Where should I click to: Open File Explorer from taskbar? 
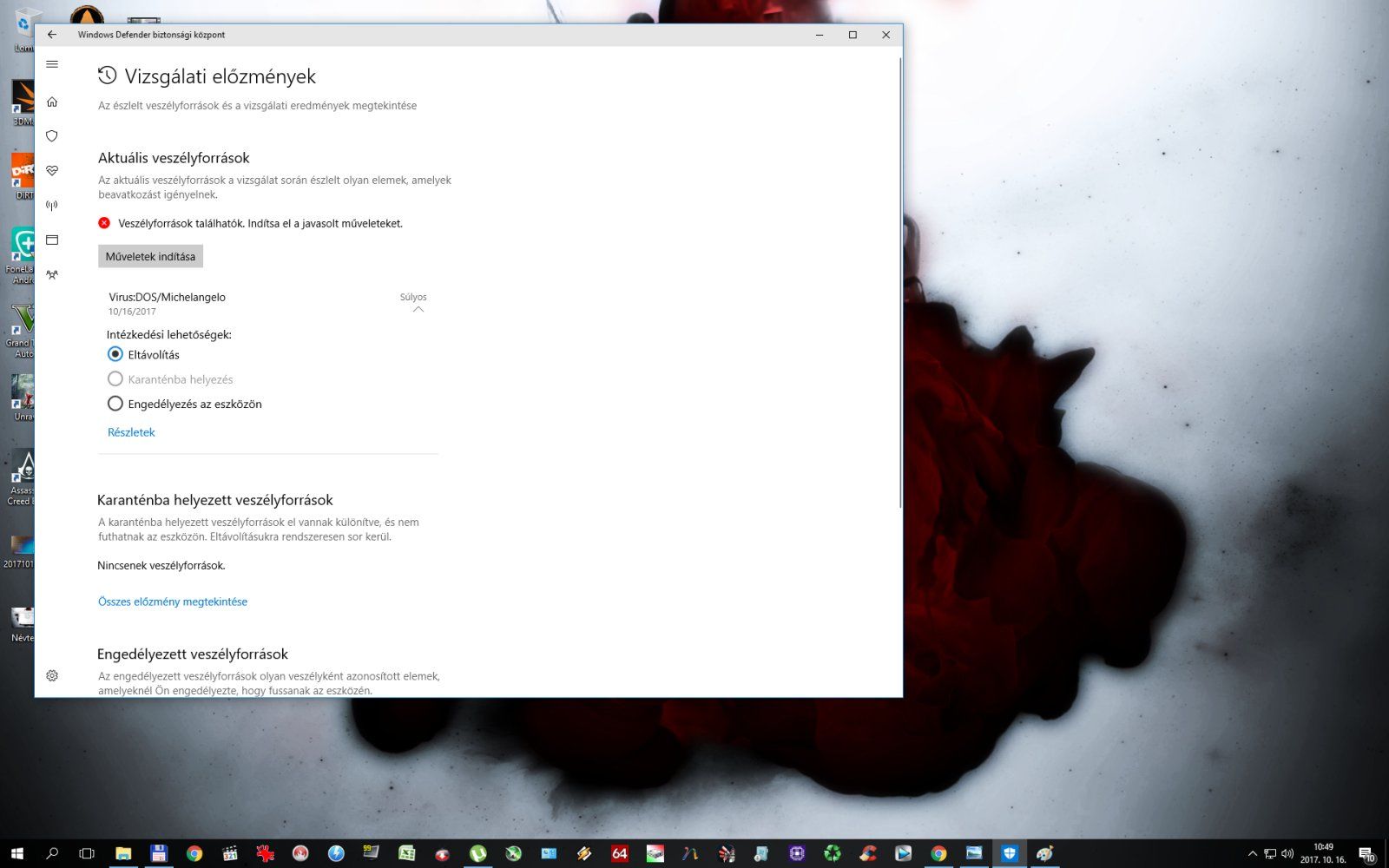point(123,853)
